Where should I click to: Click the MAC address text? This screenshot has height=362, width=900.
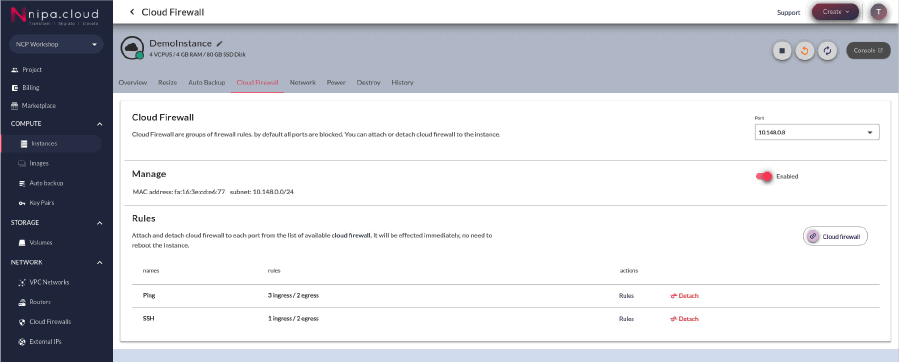[179, 192]
